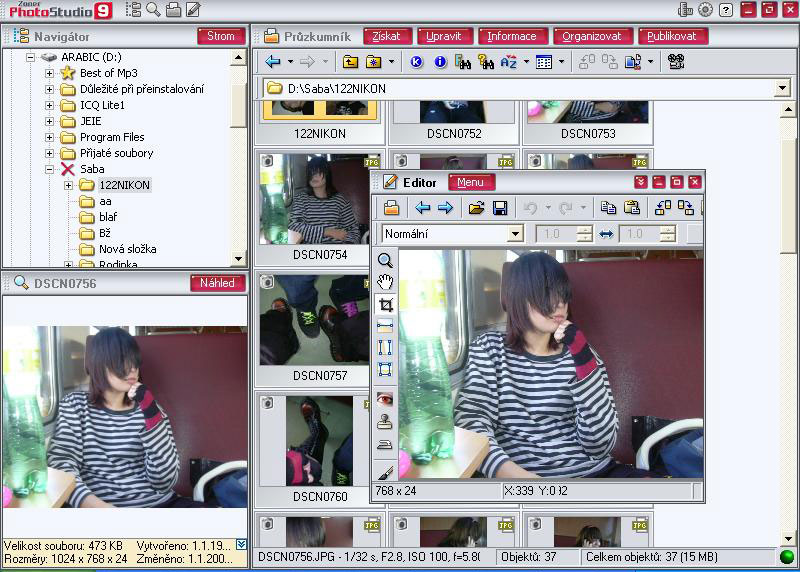Click the AZ sort icon
Image resolution: width=800 pixels, height=572 pixels.
pyautogui.click(x=509, y=62)
